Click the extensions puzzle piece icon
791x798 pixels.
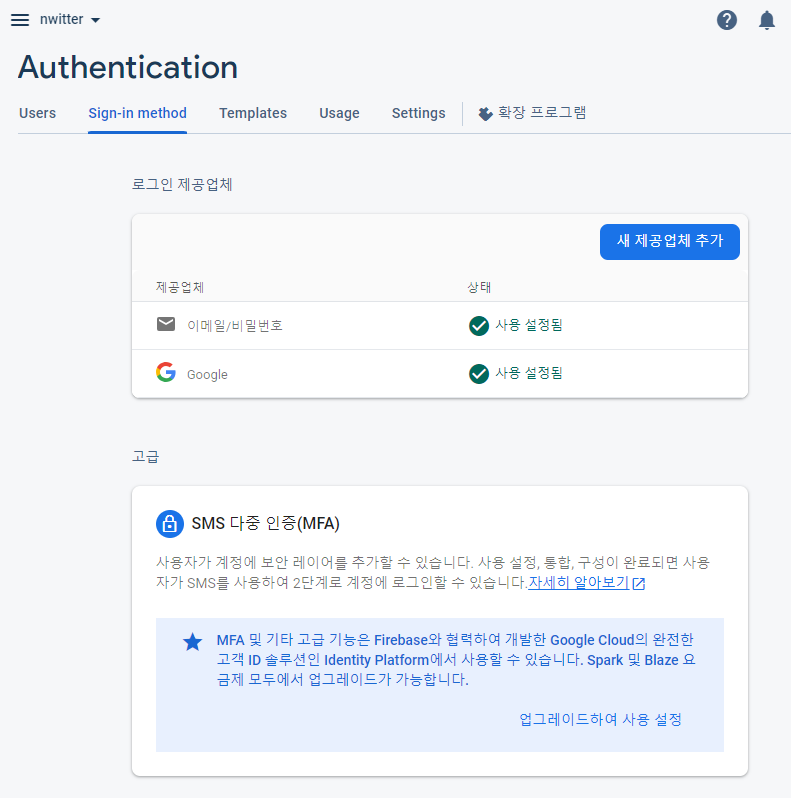tap(486, 113)
